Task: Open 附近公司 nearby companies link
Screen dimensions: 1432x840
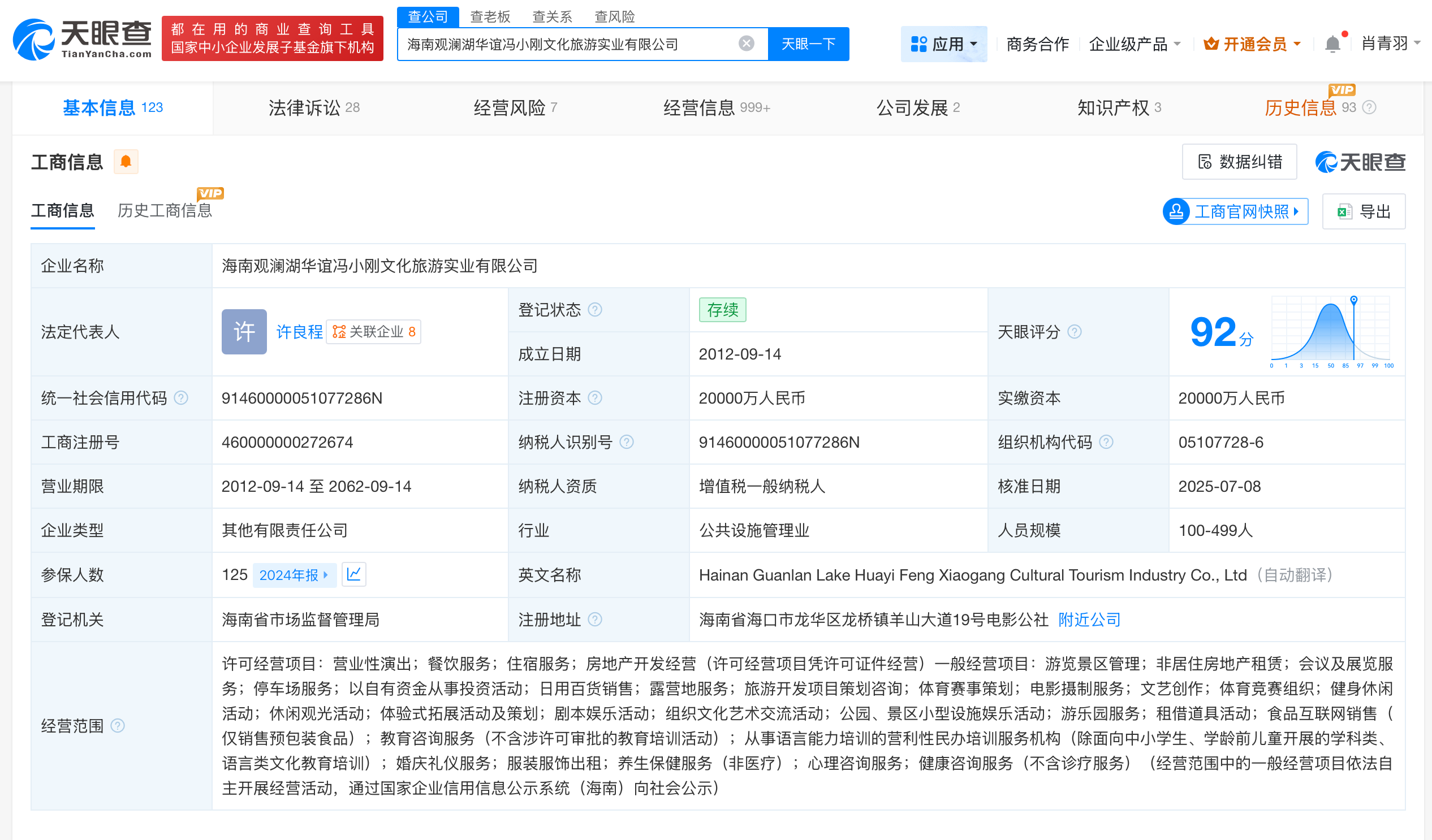Action: [1089, 620]
